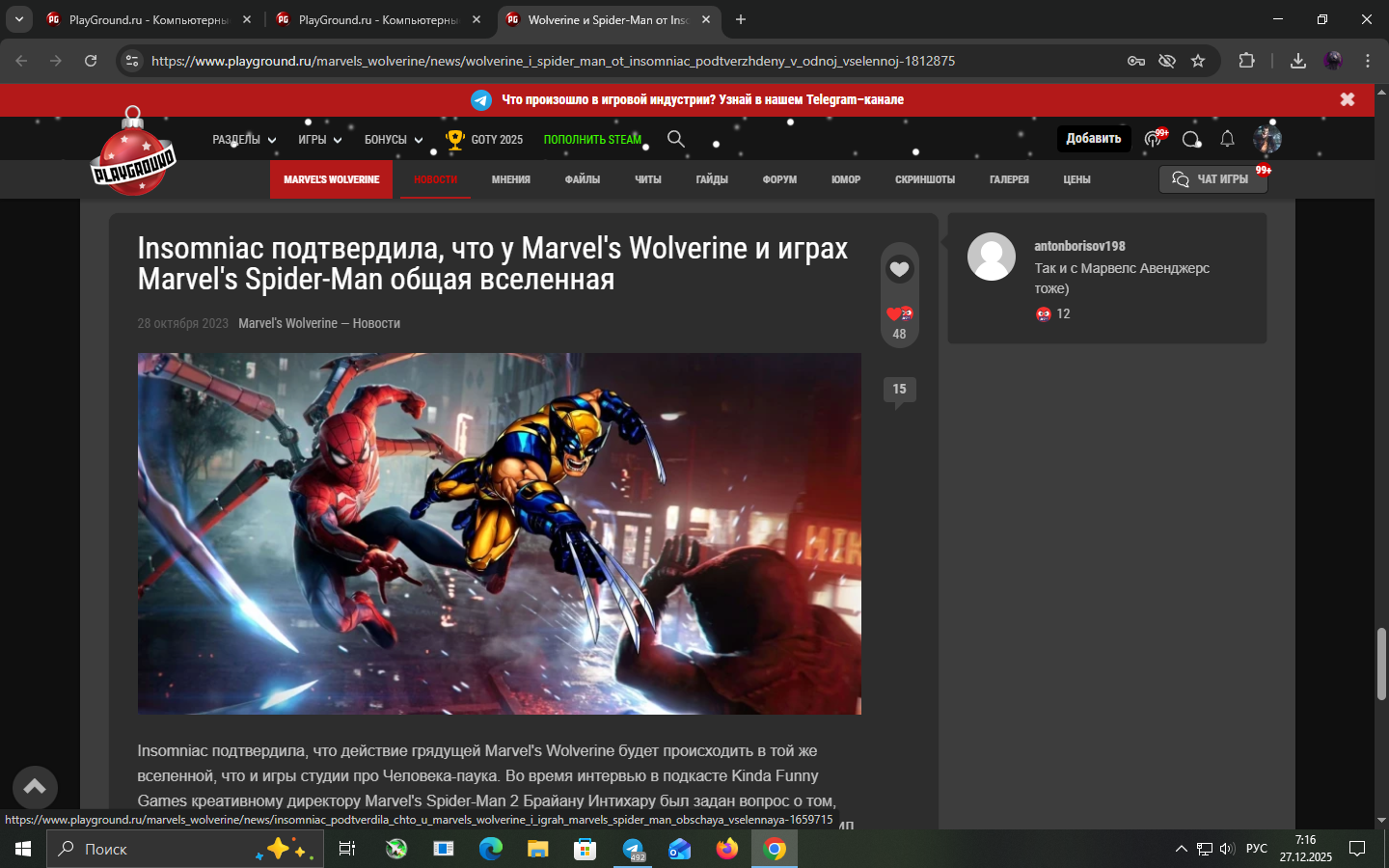Click the Windows taskbar search box
The width and height of the screenshot is (1389, 868).
[x=184, y=849]
